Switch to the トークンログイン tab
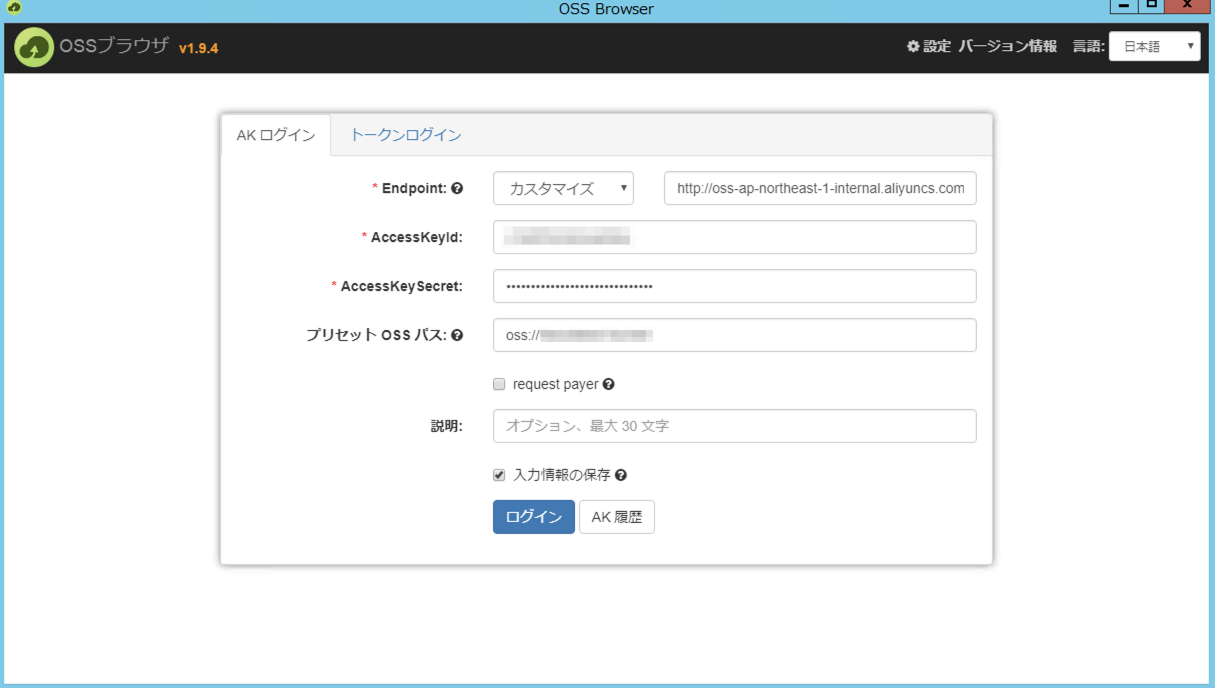The height and width of the screenshot is (688, 1215). coord(405,135)
